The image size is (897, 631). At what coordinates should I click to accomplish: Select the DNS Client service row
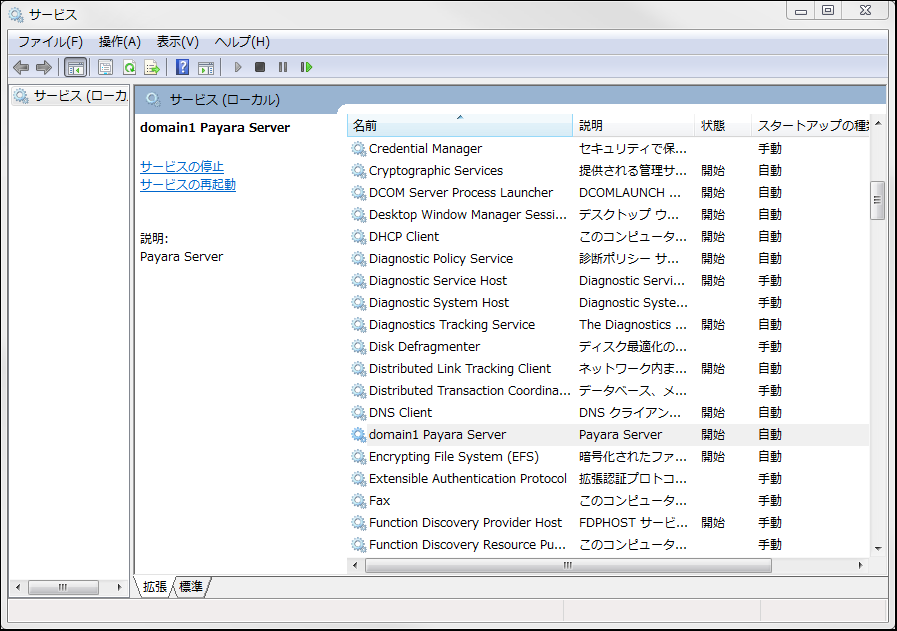(401, 412)
